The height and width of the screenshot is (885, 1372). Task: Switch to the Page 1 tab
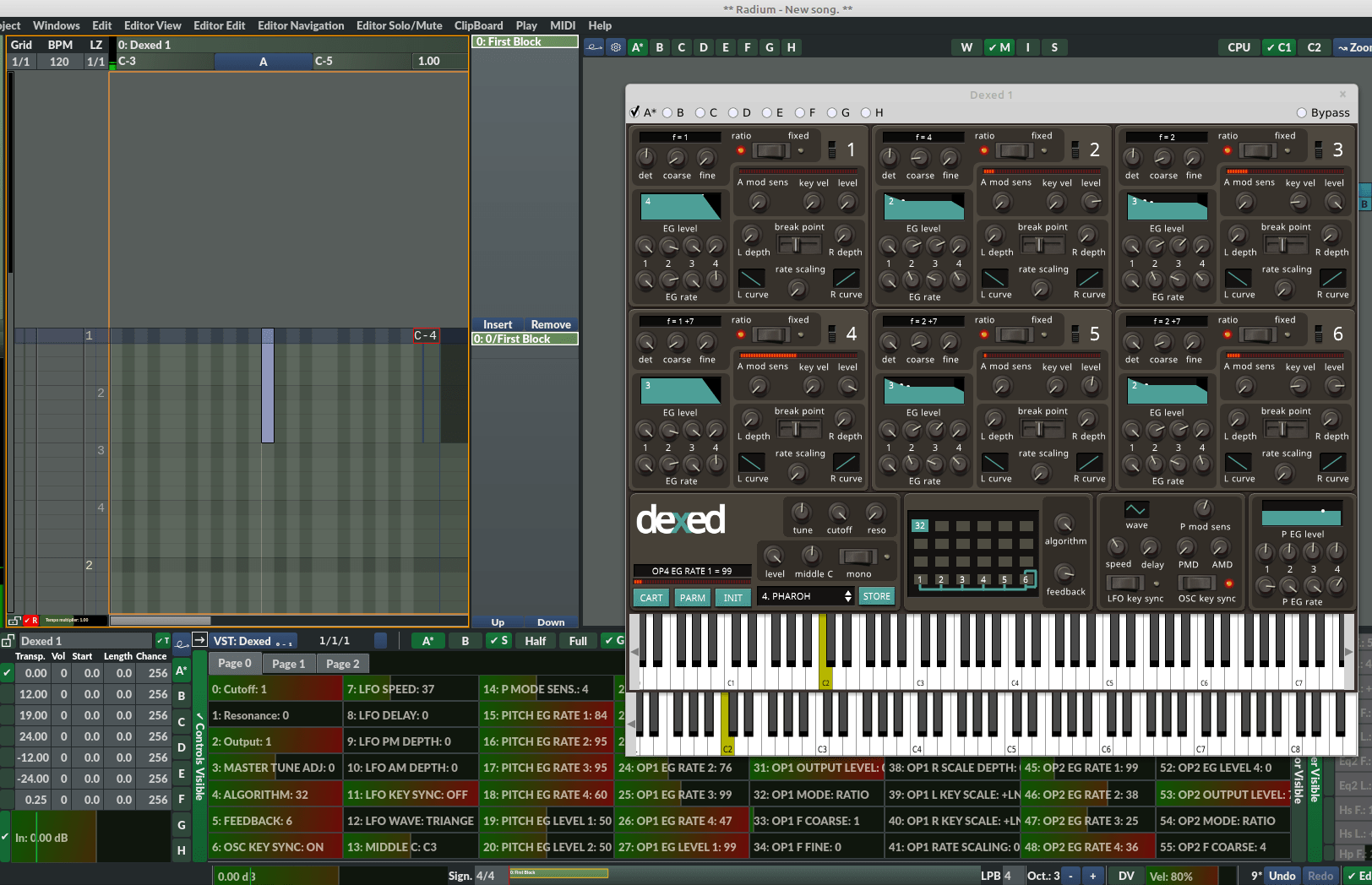coord(289,664)
